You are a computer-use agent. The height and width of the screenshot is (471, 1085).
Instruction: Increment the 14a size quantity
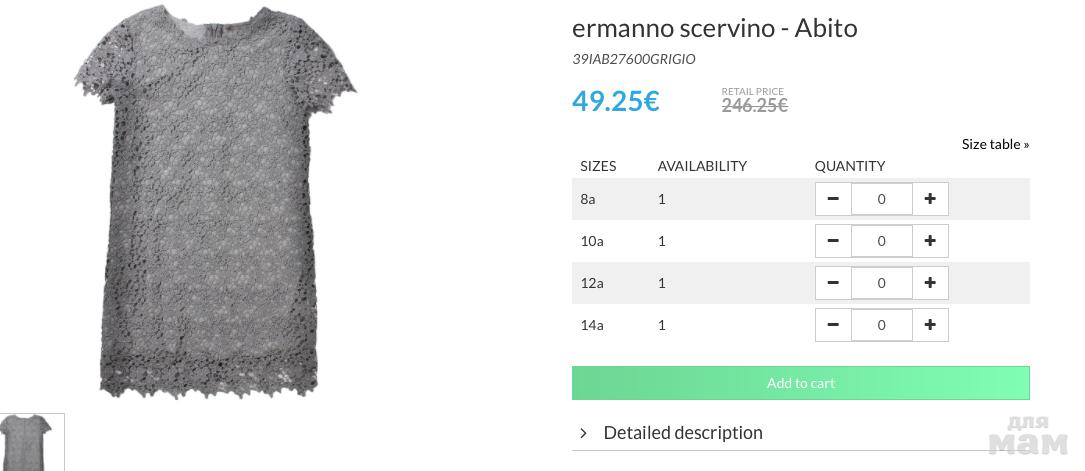click(x=930, y=325)
